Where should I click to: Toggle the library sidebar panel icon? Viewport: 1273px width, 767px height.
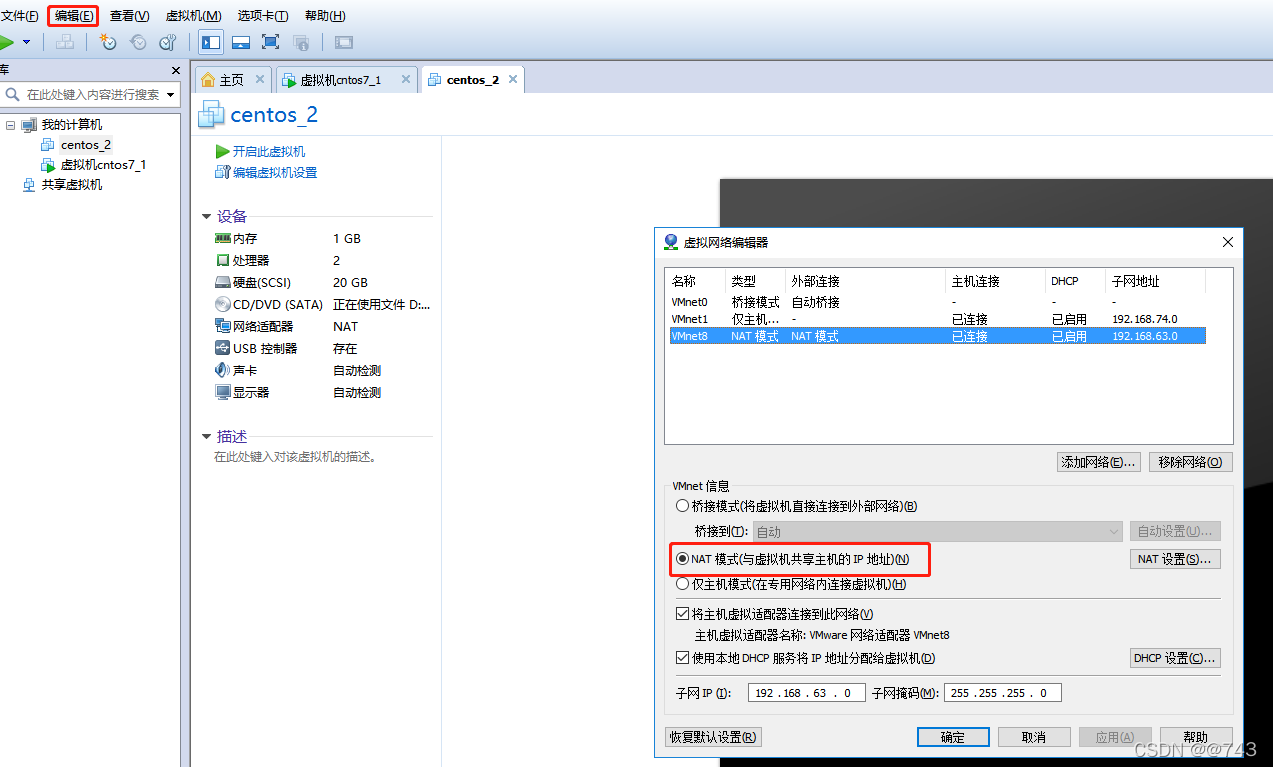210,42
